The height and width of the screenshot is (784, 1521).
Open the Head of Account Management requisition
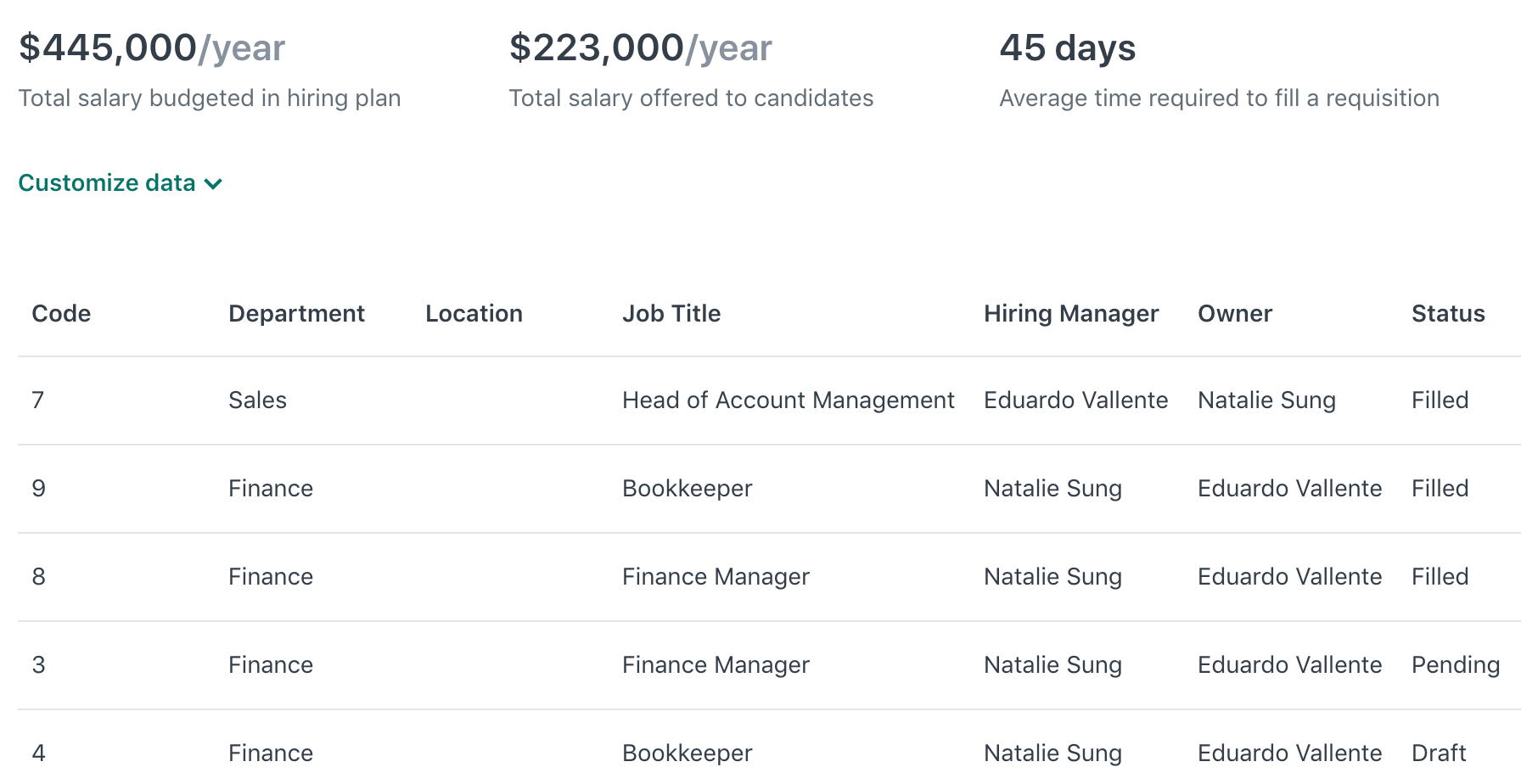point(789,400)
